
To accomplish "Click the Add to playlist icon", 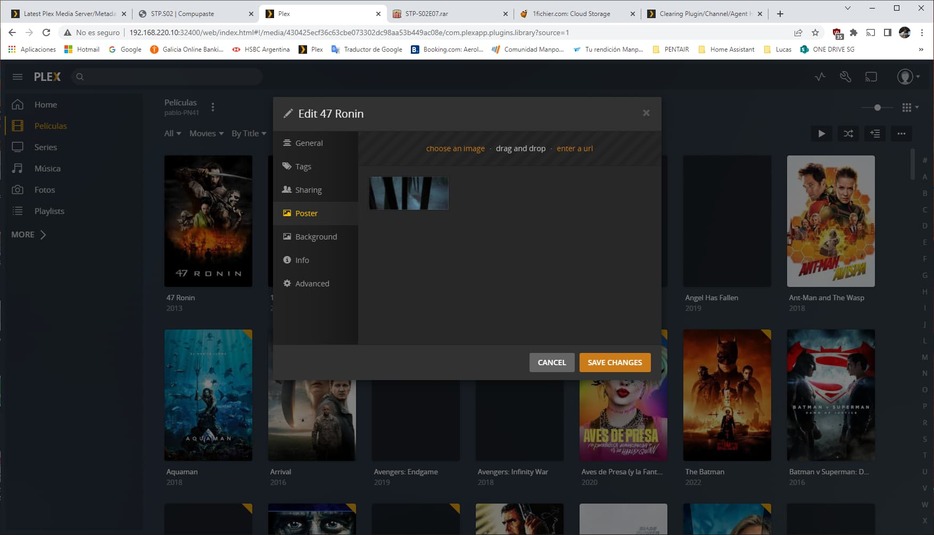I will click(x=875, y=133).
